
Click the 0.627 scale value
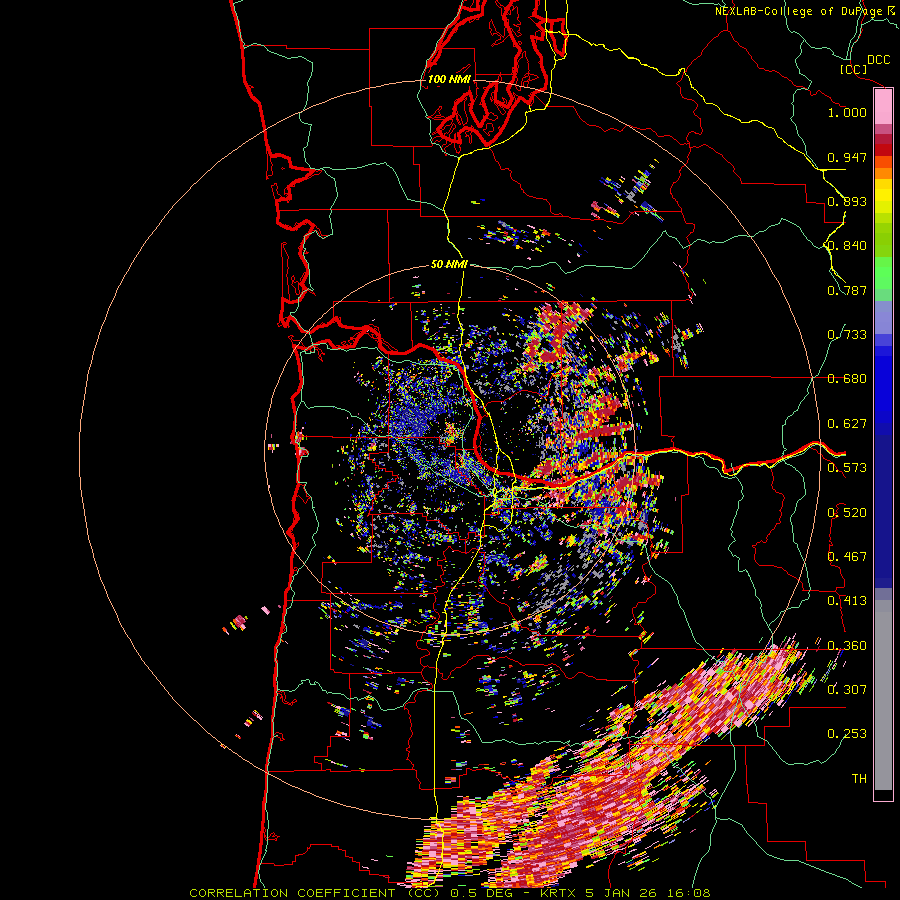[847, 424]
